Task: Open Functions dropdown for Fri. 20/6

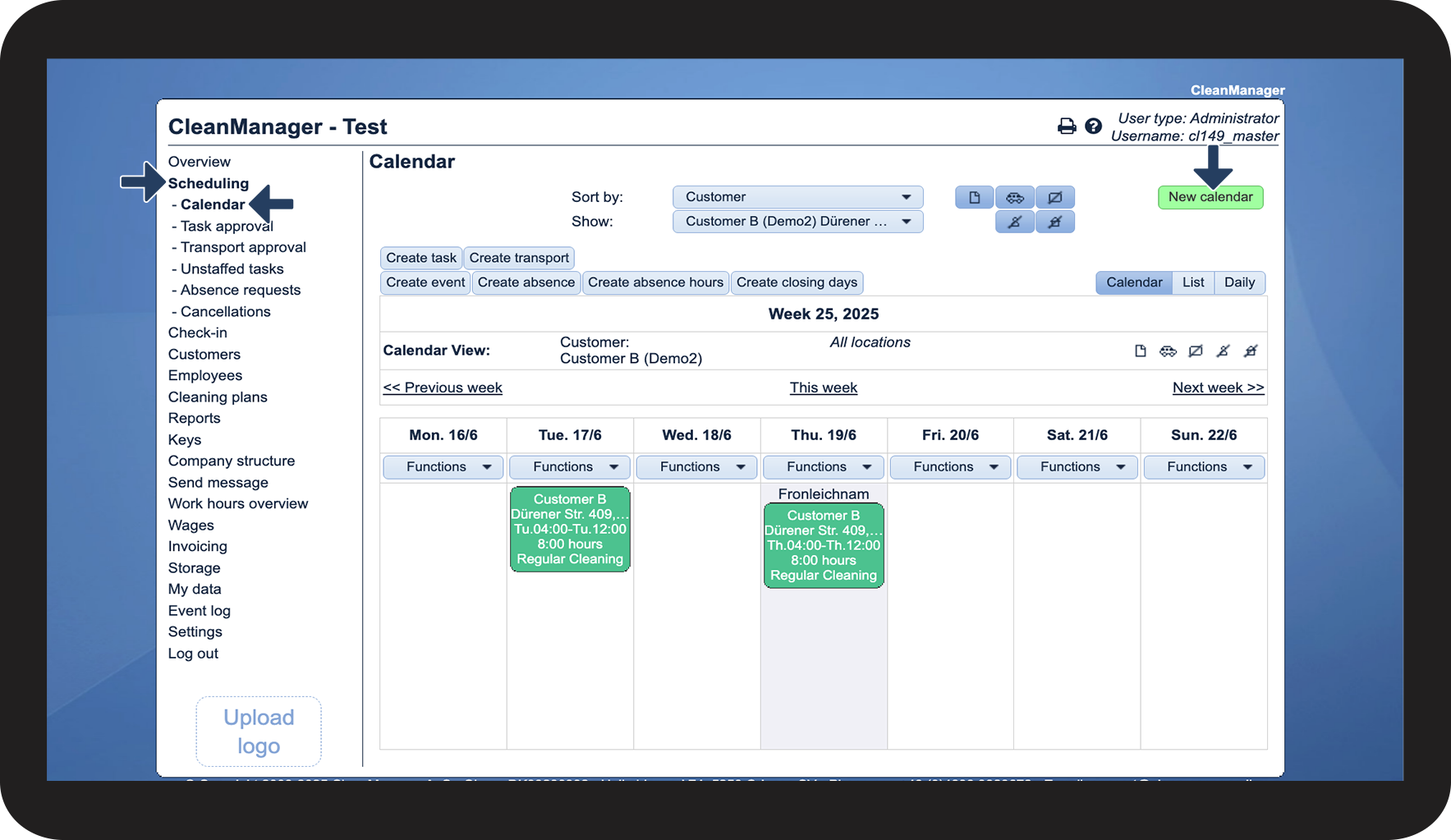Action: pos(951,467)
